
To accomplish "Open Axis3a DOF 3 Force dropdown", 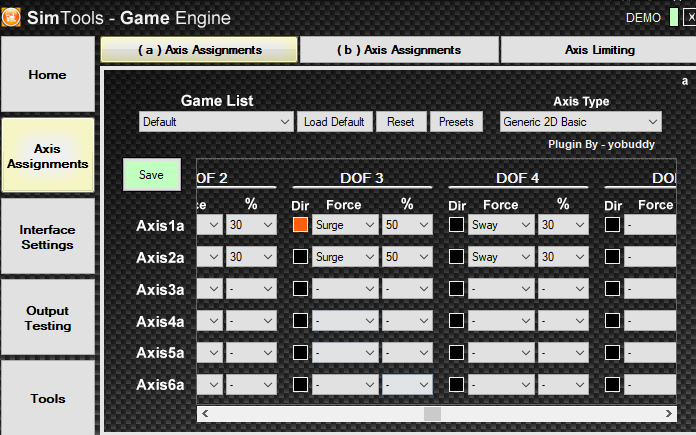I will pyautogui.click(x=345, y=289).
